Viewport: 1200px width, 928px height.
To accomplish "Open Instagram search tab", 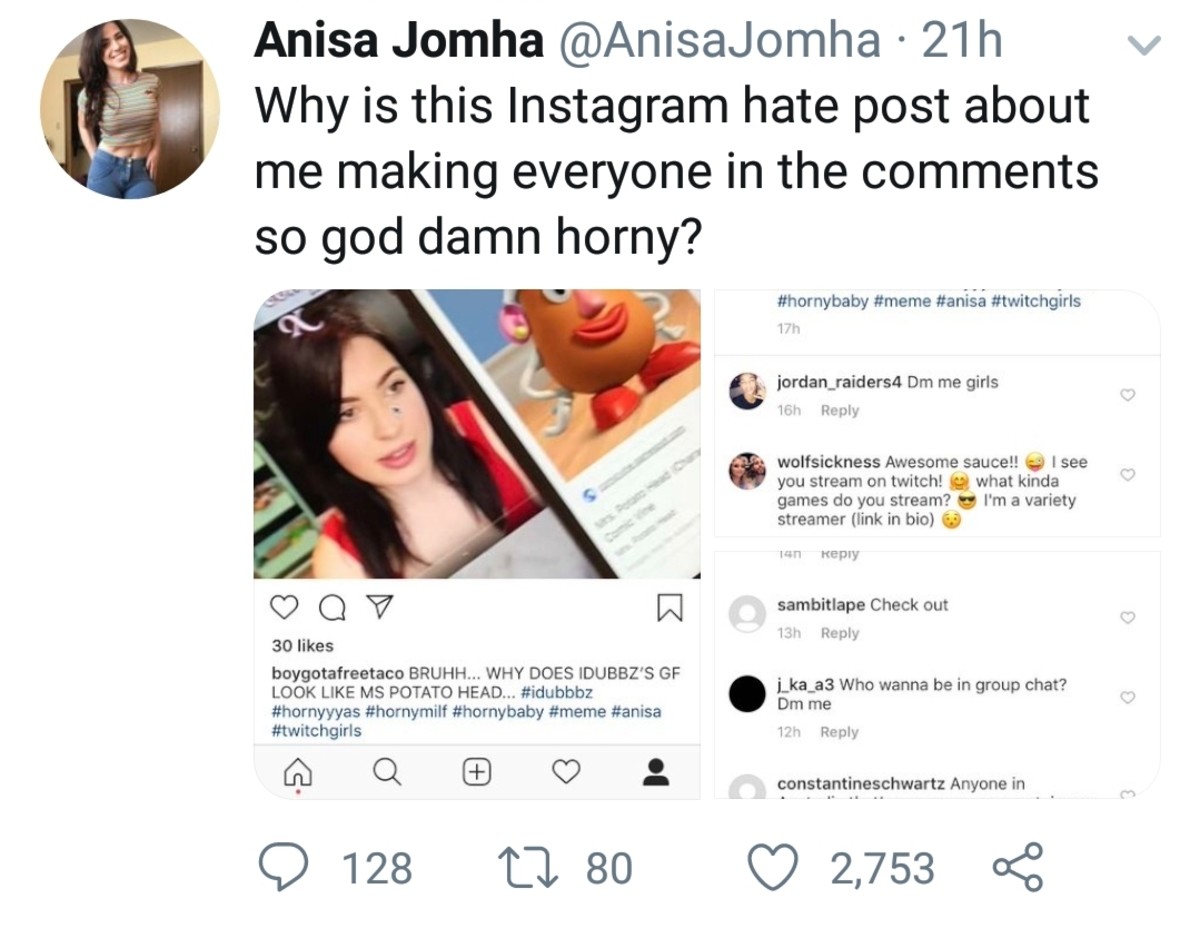I will tap(388, 772).
